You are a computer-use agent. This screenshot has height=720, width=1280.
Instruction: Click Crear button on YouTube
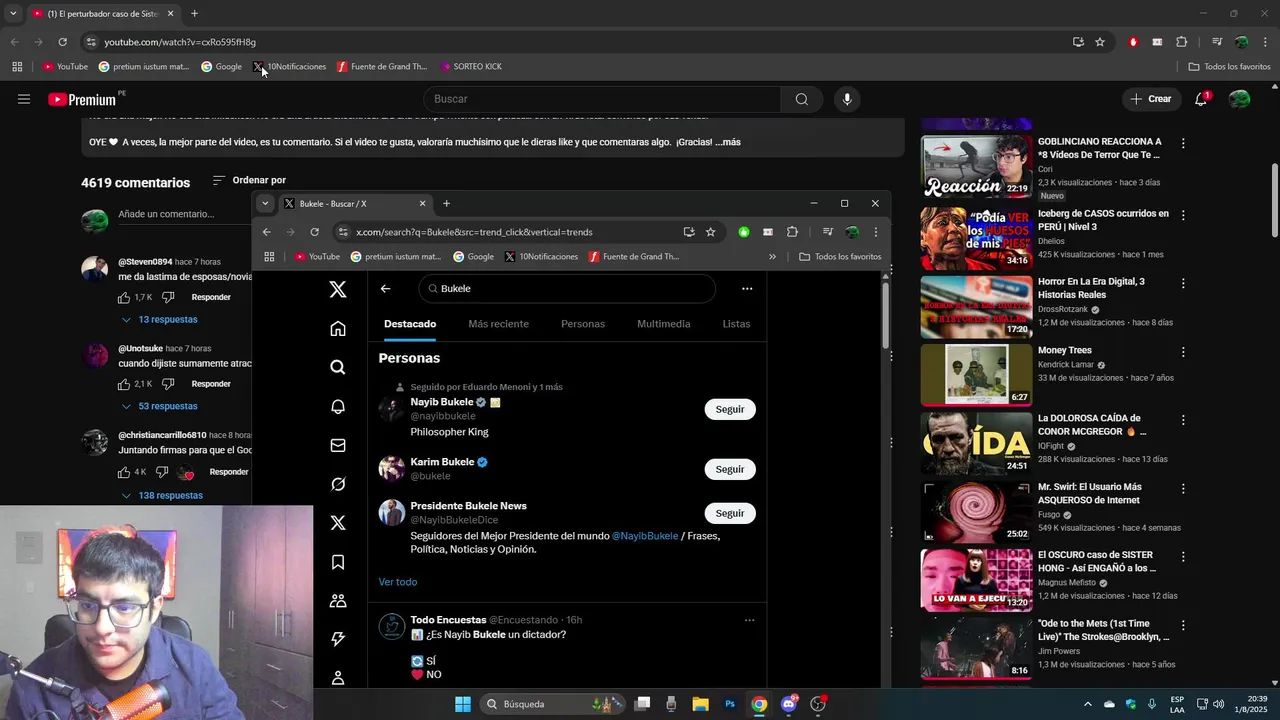[1151, 99]
